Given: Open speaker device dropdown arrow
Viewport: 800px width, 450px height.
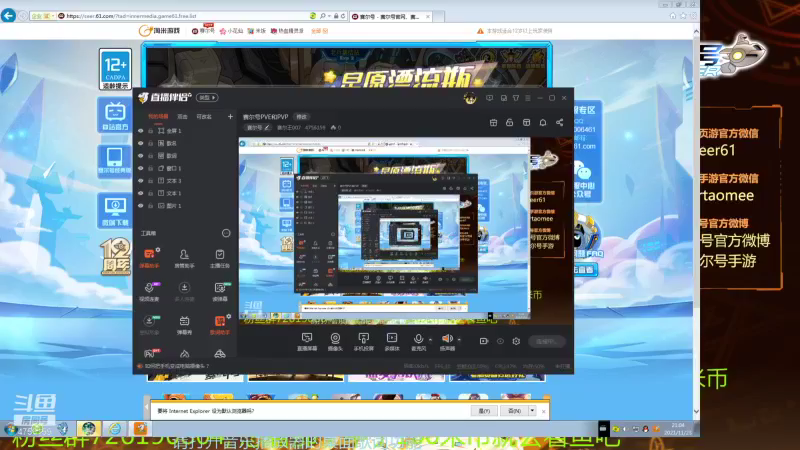Looking at the screenshot, I should 459,339.
